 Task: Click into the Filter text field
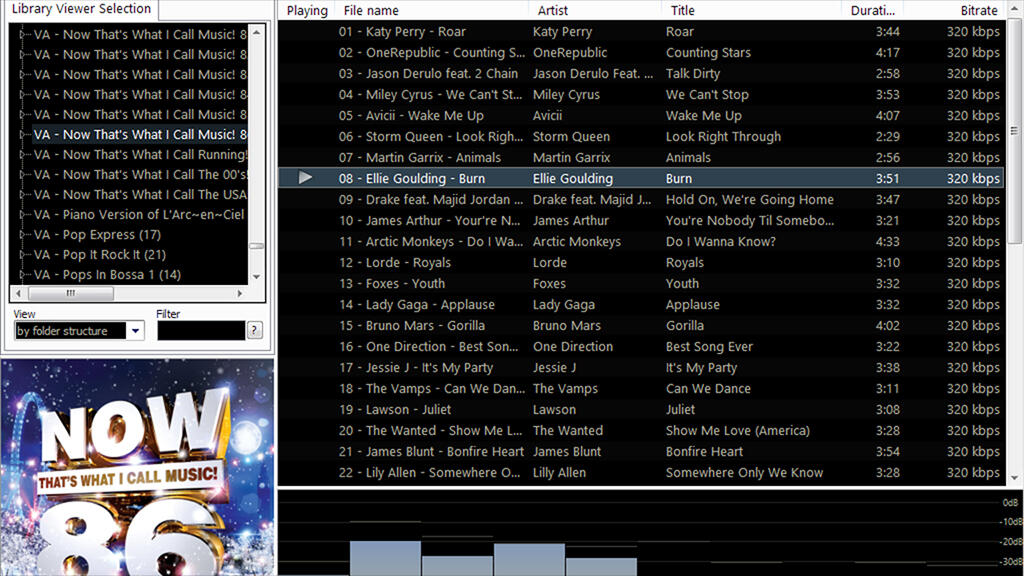pos(200,330)
